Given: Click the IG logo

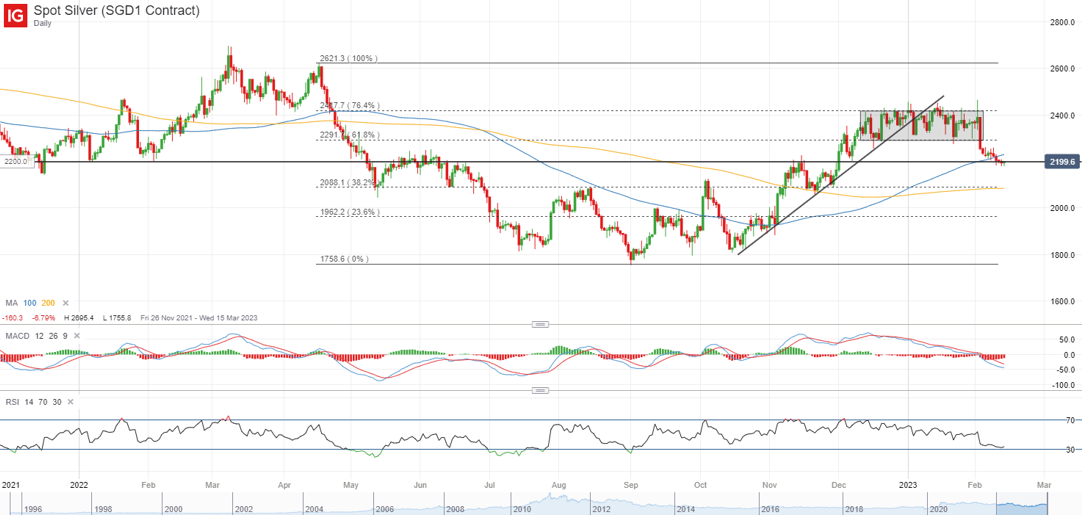Looking at the screenshot, I should 15,15.
